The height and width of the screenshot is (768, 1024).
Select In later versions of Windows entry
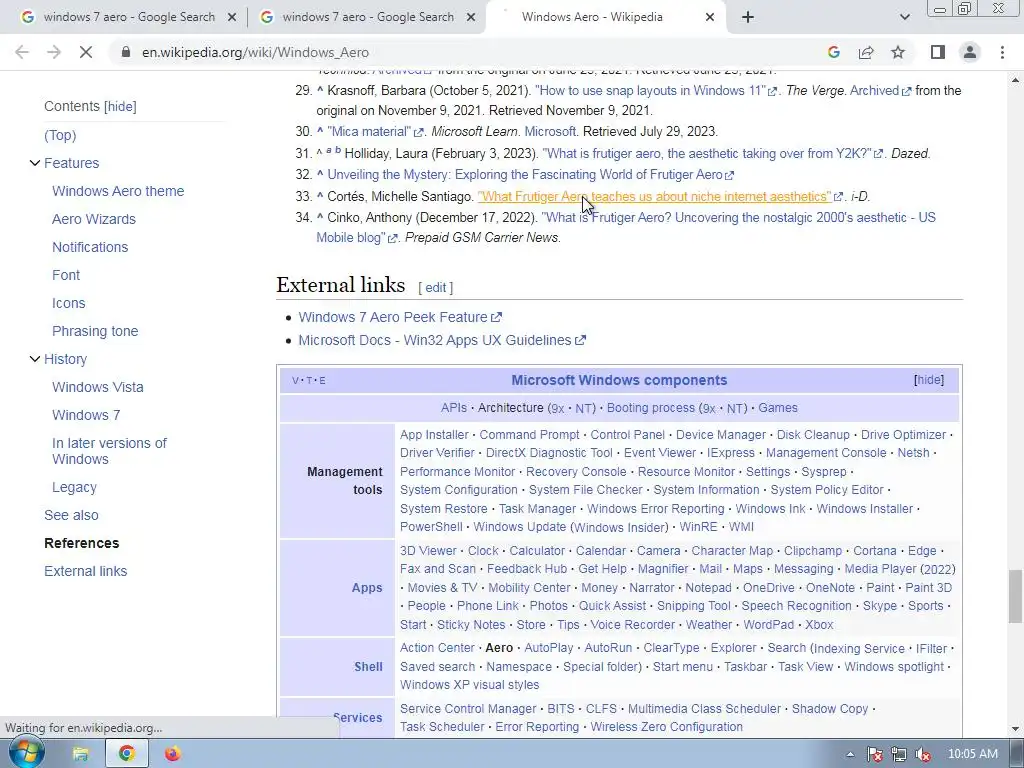[109, 451]
